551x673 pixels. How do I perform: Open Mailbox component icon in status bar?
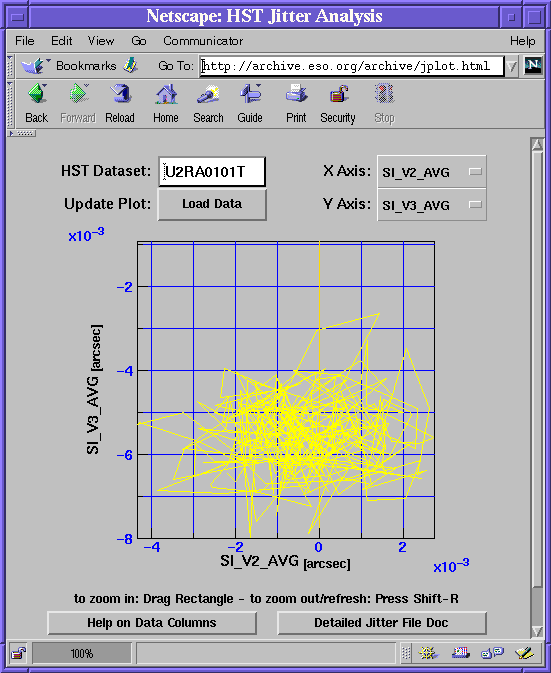tap(460, 653)
